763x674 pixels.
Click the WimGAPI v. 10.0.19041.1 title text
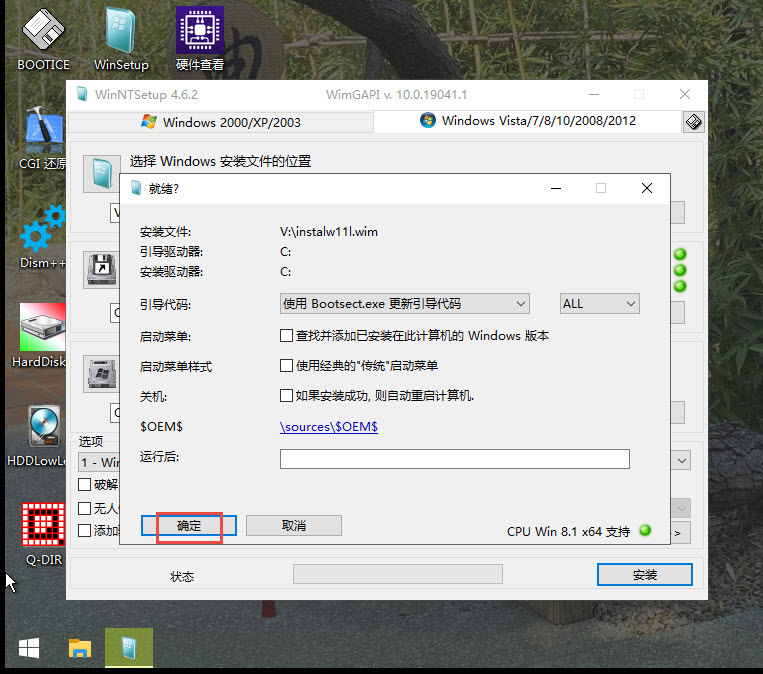pos(397,94)
